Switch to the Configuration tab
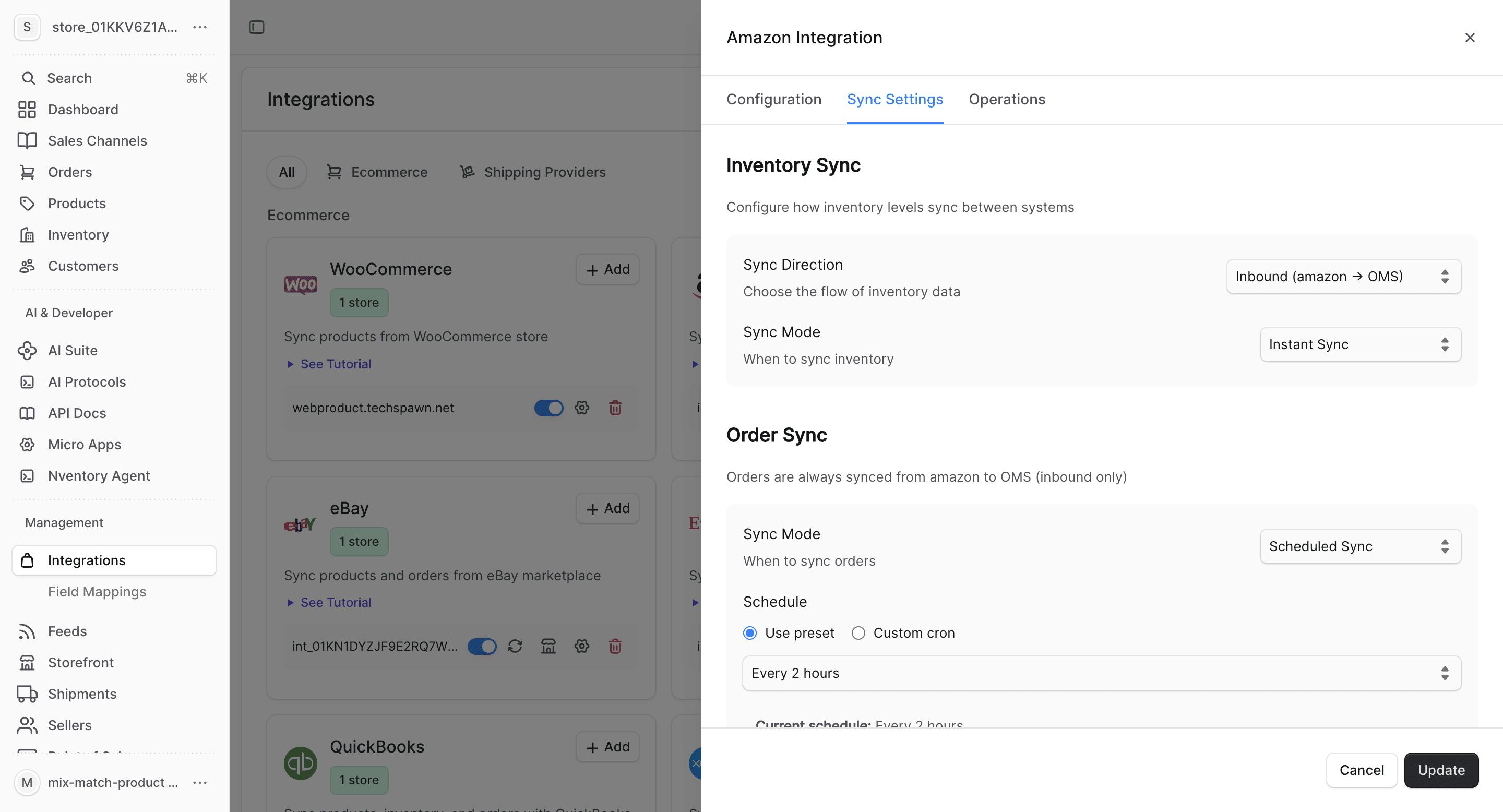Viewport: 1503px width, 812px height. 773,99
